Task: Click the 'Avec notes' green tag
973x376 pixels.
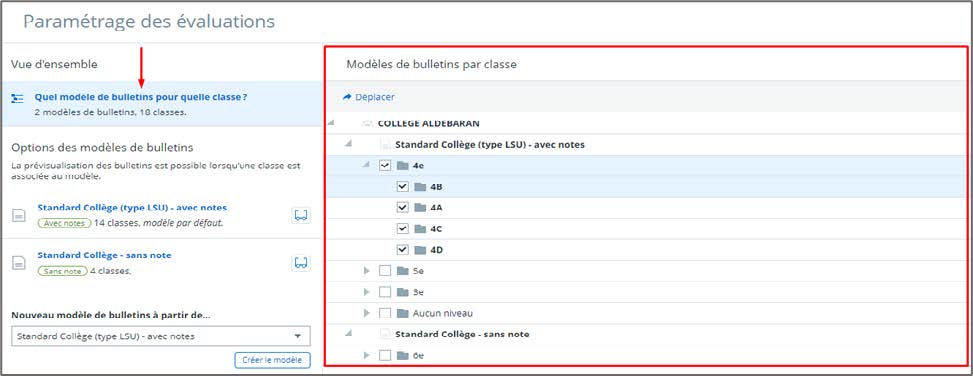Action: coord(65,223)
